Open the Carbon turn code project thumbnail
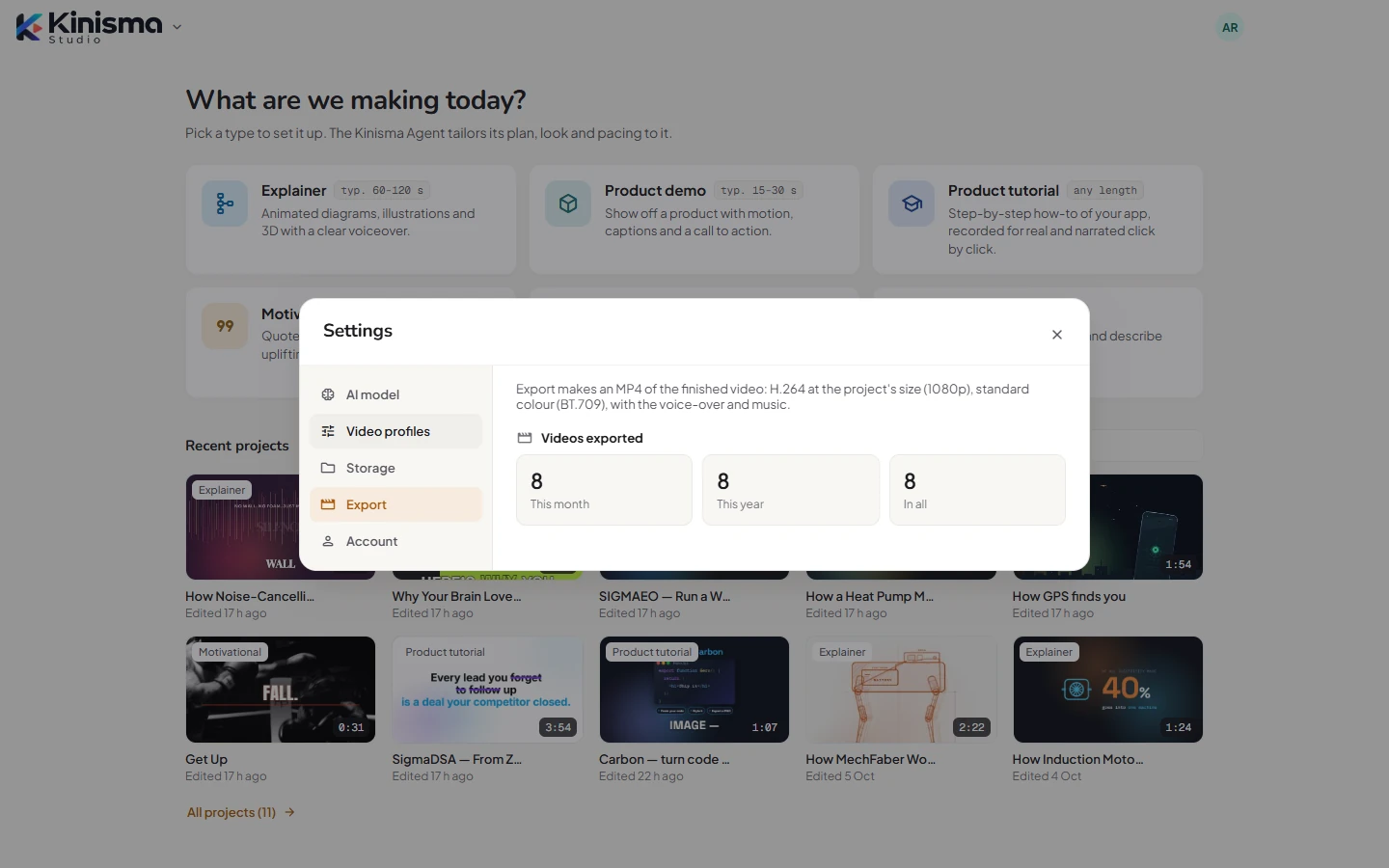Viewport: 1389px width, 868px height. click(x=694, y=690)
